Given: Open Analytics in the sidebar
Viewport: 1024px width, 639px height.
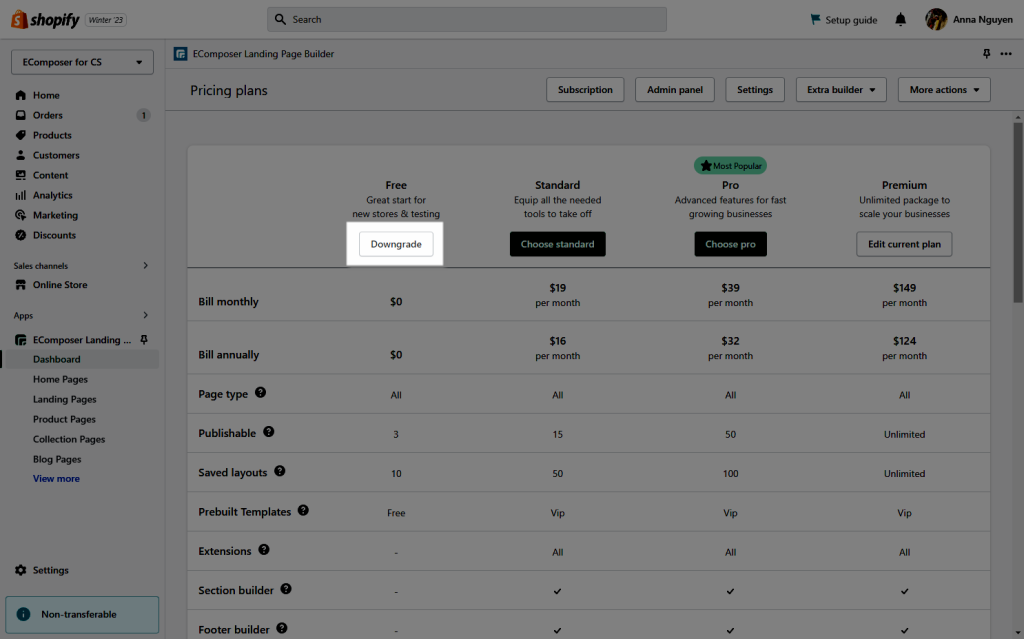Looking at the screenshot, I should [53, 195].
